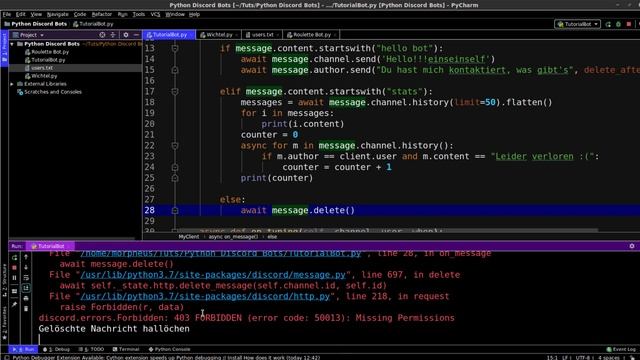Fold the code block at line 13
The image size is (640, 360).
(175, 49)
